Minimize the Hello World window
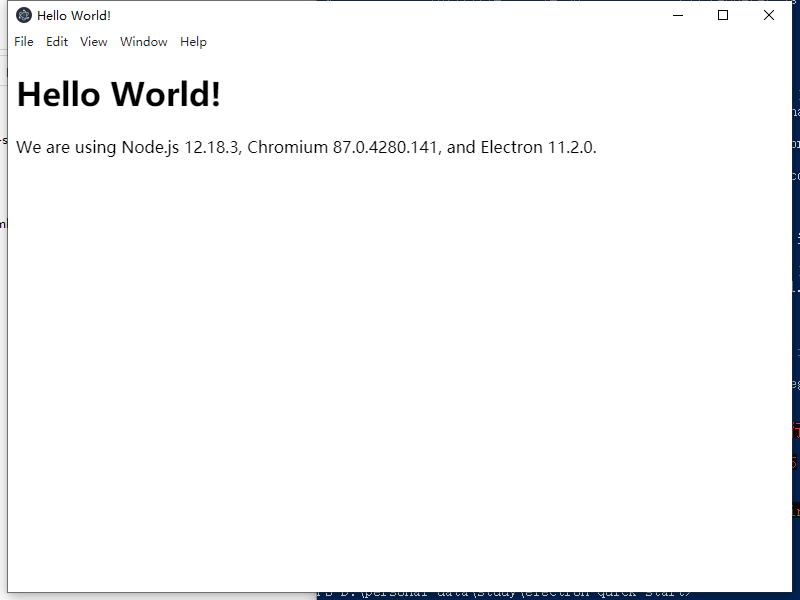The width and height of the screenshot is (800, 600). (x=678, y=15)
